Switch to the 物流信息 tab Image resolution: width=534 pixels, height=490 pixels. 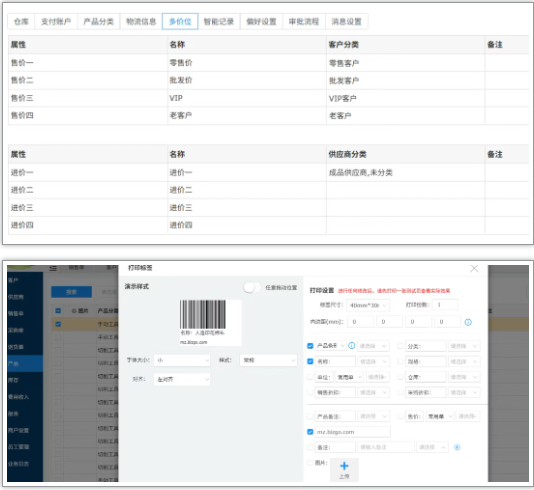[x=141, y=21]
